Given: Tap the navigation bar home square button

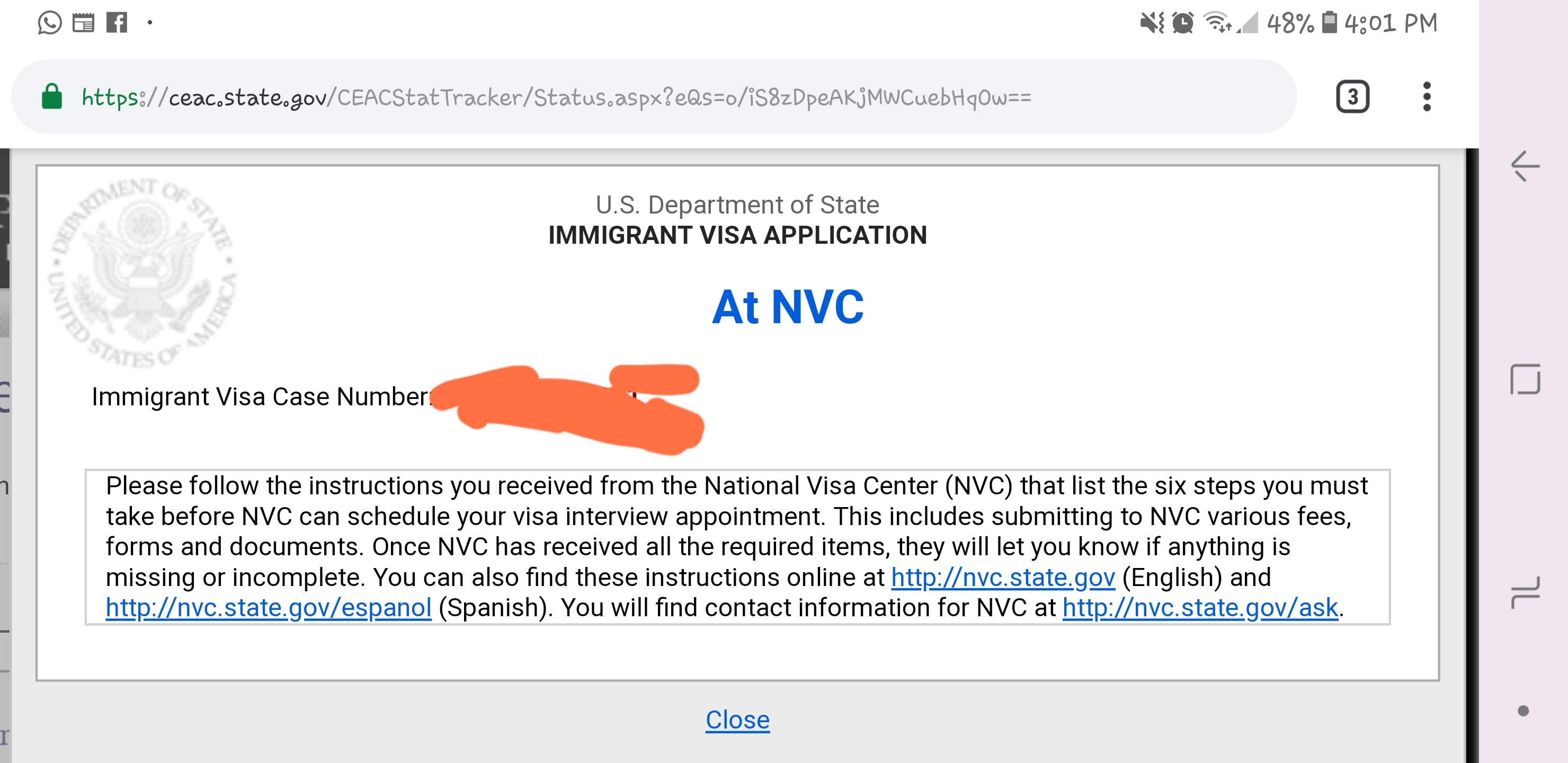Looking at the screenshot, I should [1526, 379].
